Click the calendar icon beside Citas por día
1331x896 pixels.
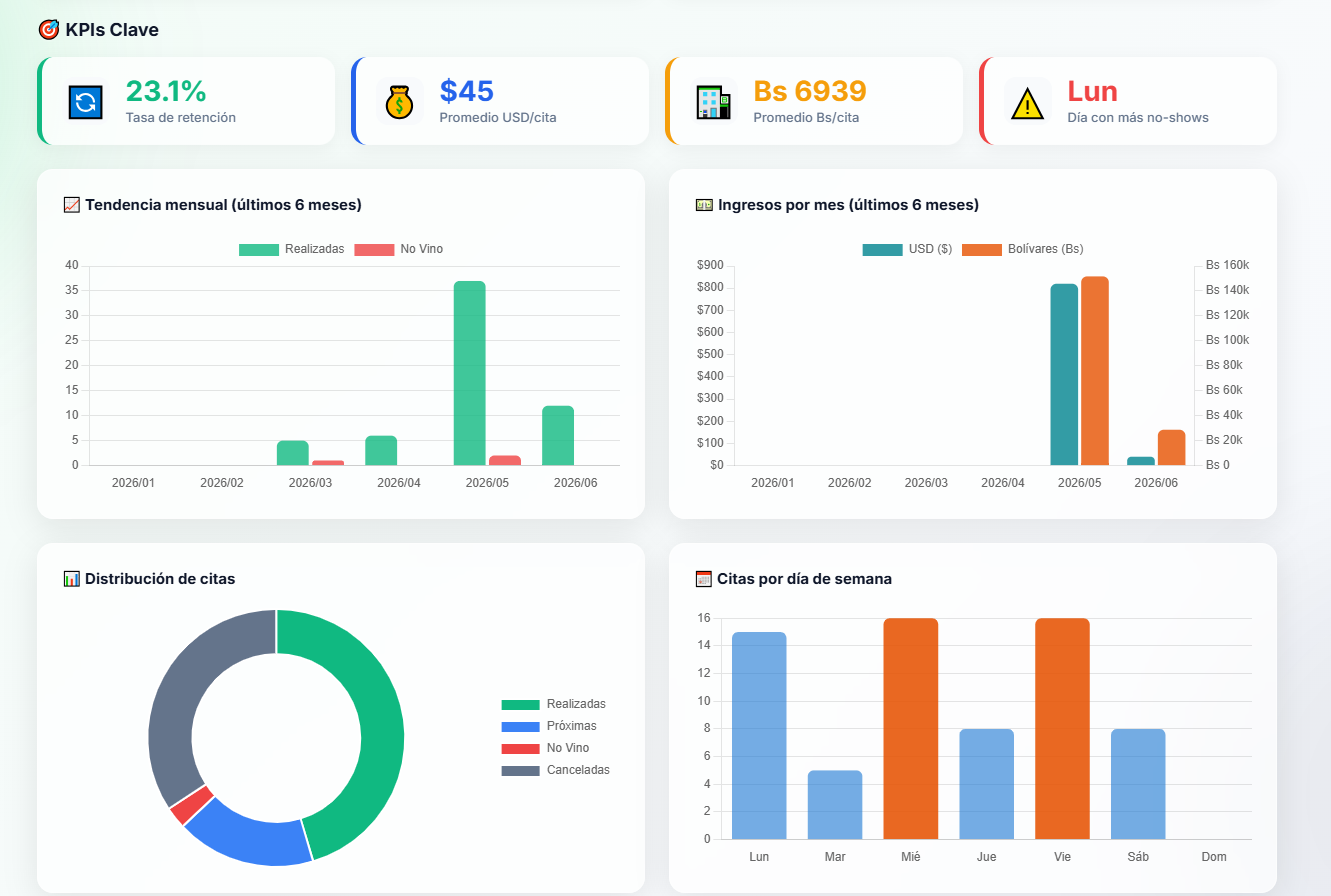tap(703, 579)
